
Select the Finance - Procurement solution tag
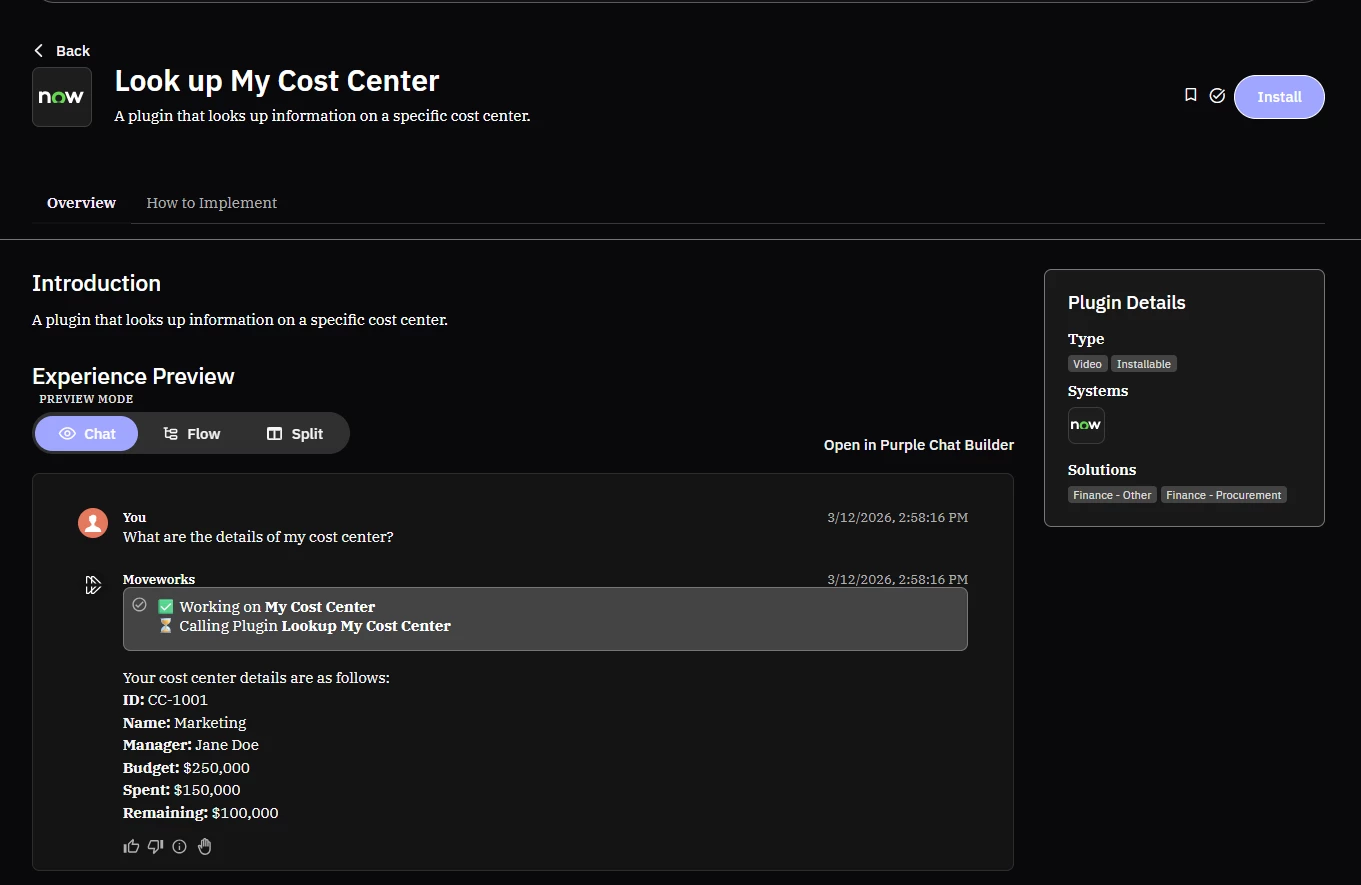point(1224,495)
